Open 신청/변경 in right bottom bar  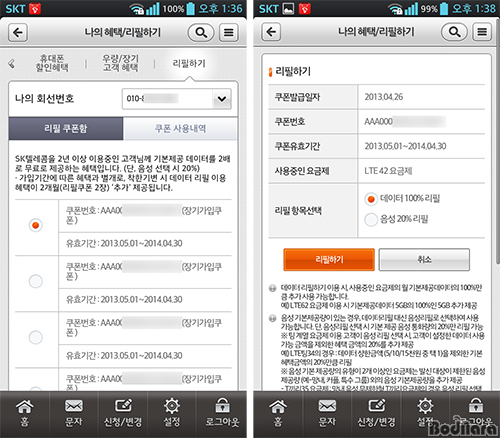point(376,413)
